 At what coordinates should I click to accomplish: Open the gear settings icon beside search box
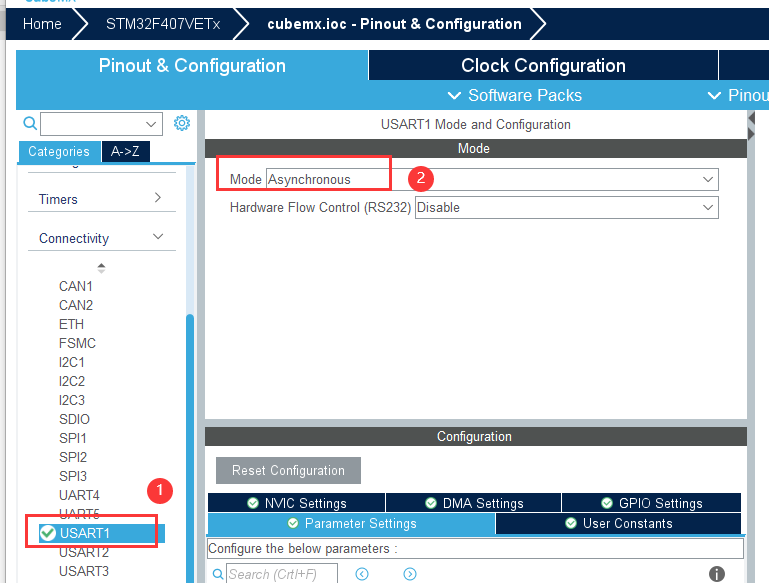pyautogui.click(x=182, y=123)
